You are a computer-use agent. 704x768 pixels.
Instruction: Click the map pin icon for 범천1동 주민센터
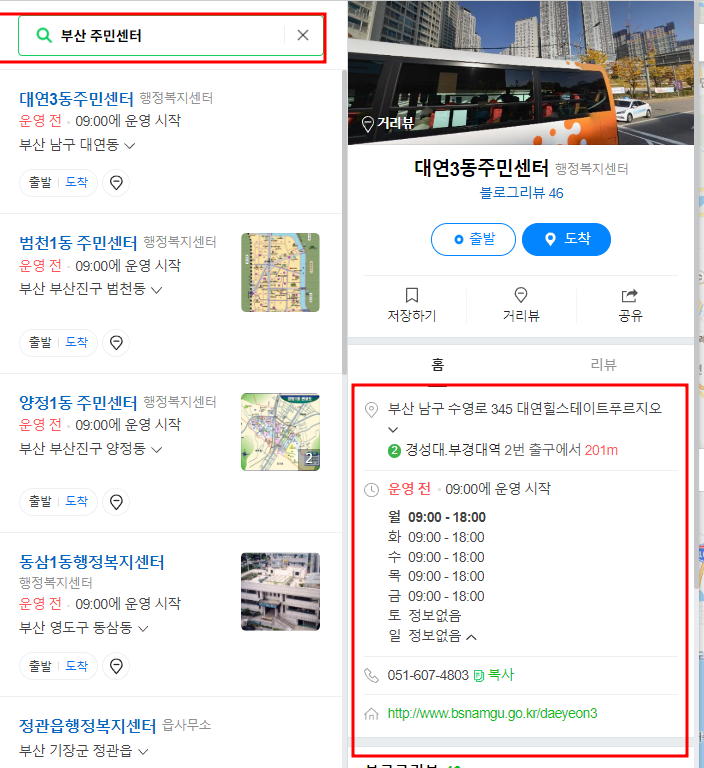[116, 343]
